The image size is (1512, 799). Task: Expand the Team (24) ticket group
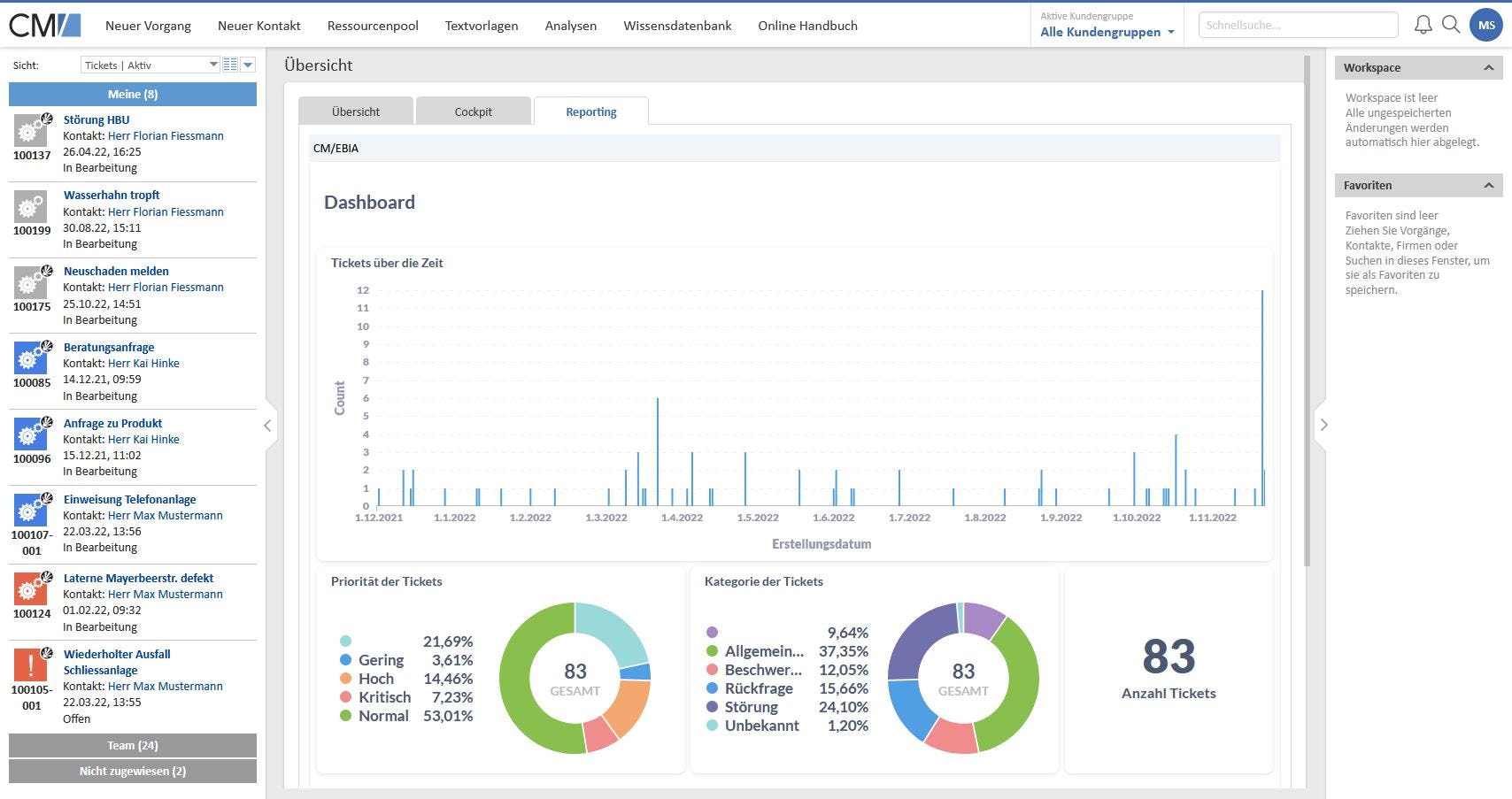click(133, 745)
